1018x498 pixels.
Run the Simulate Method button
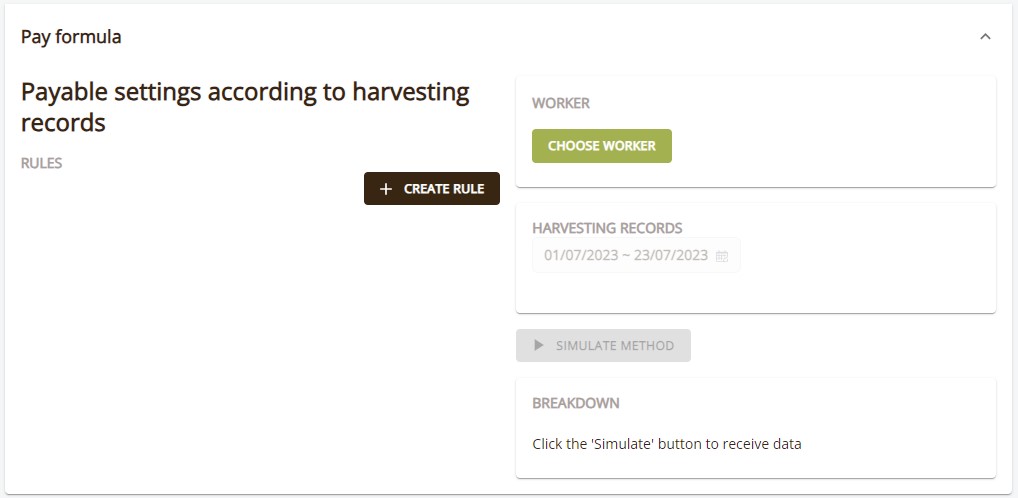tap(603, 345)
